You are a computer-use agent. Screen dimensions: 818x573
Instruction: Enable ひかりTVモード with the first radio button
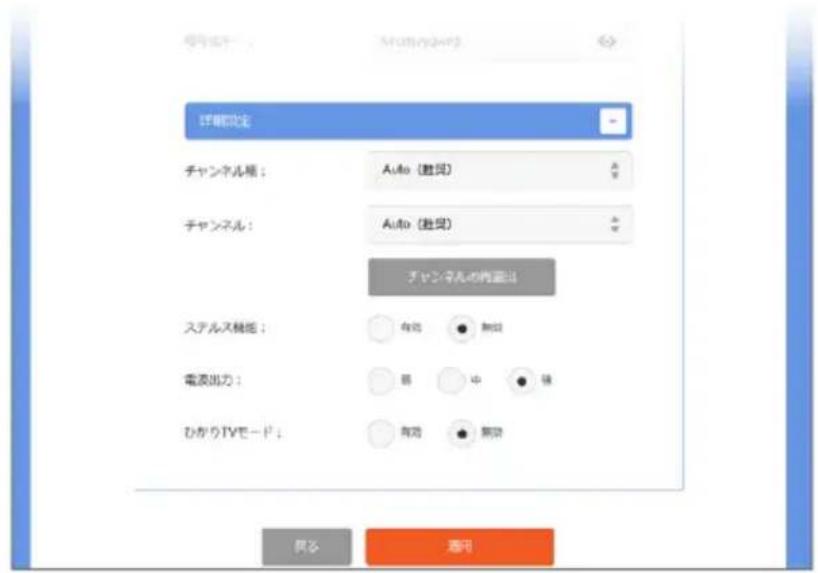coord(380,433)
